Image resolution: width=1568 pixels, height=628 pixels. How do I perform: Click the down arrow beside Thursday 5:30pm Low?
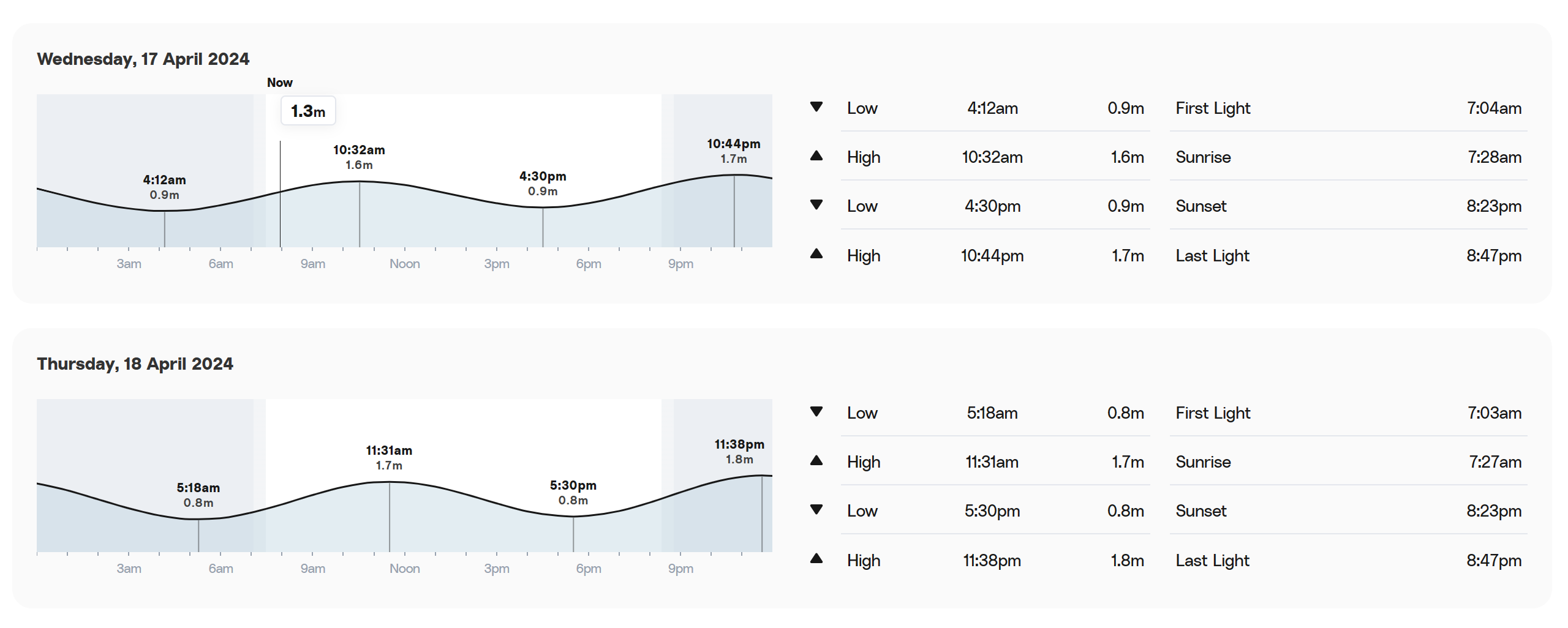(816, 510)
